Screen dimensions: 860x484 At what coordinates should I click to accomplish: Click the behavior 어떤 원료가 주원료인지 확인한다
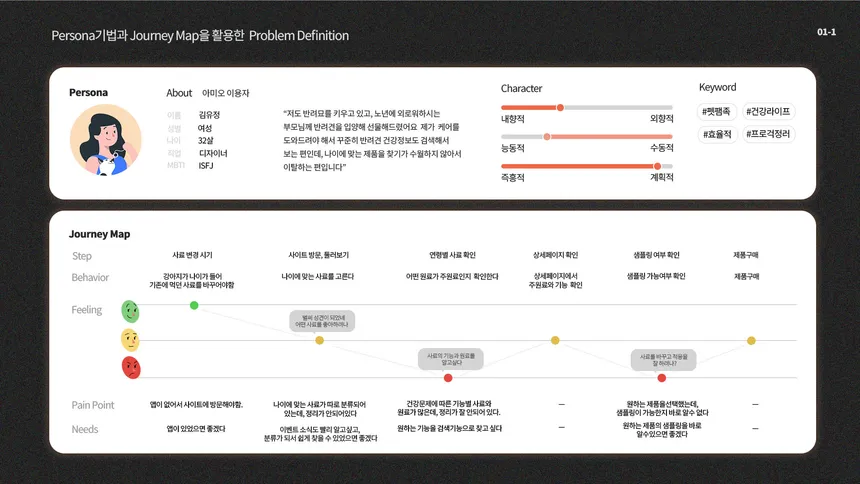[452, 277]
